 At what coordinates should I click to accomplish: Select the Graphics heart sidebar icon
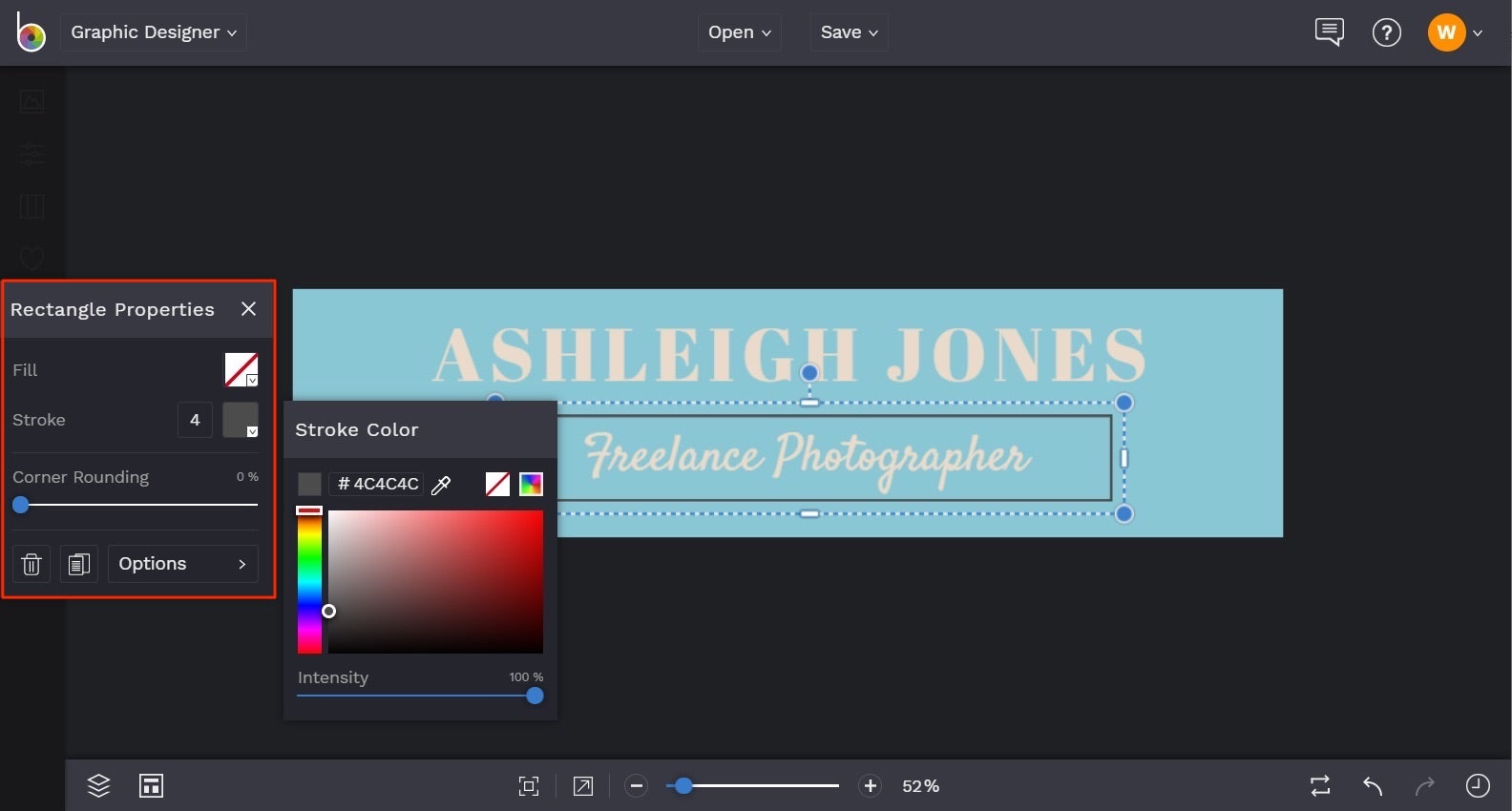tap(32, 259)
